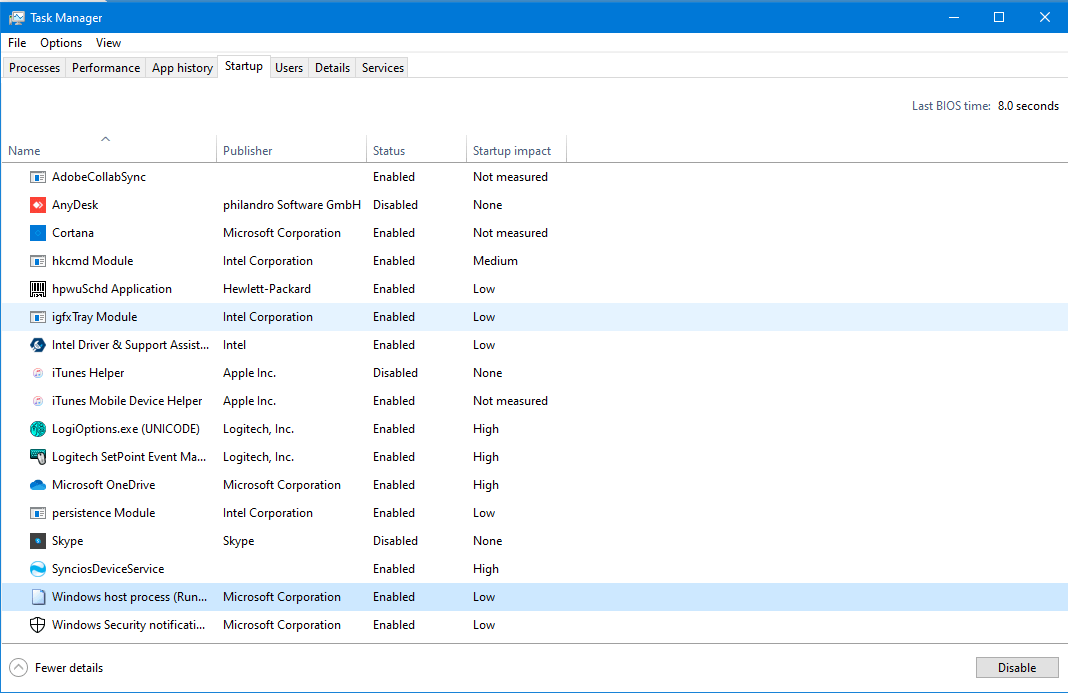Click the Microsoft OneDrive cloud icon
The height and width of the screenshot is (693, 1068).
[38, 485]
